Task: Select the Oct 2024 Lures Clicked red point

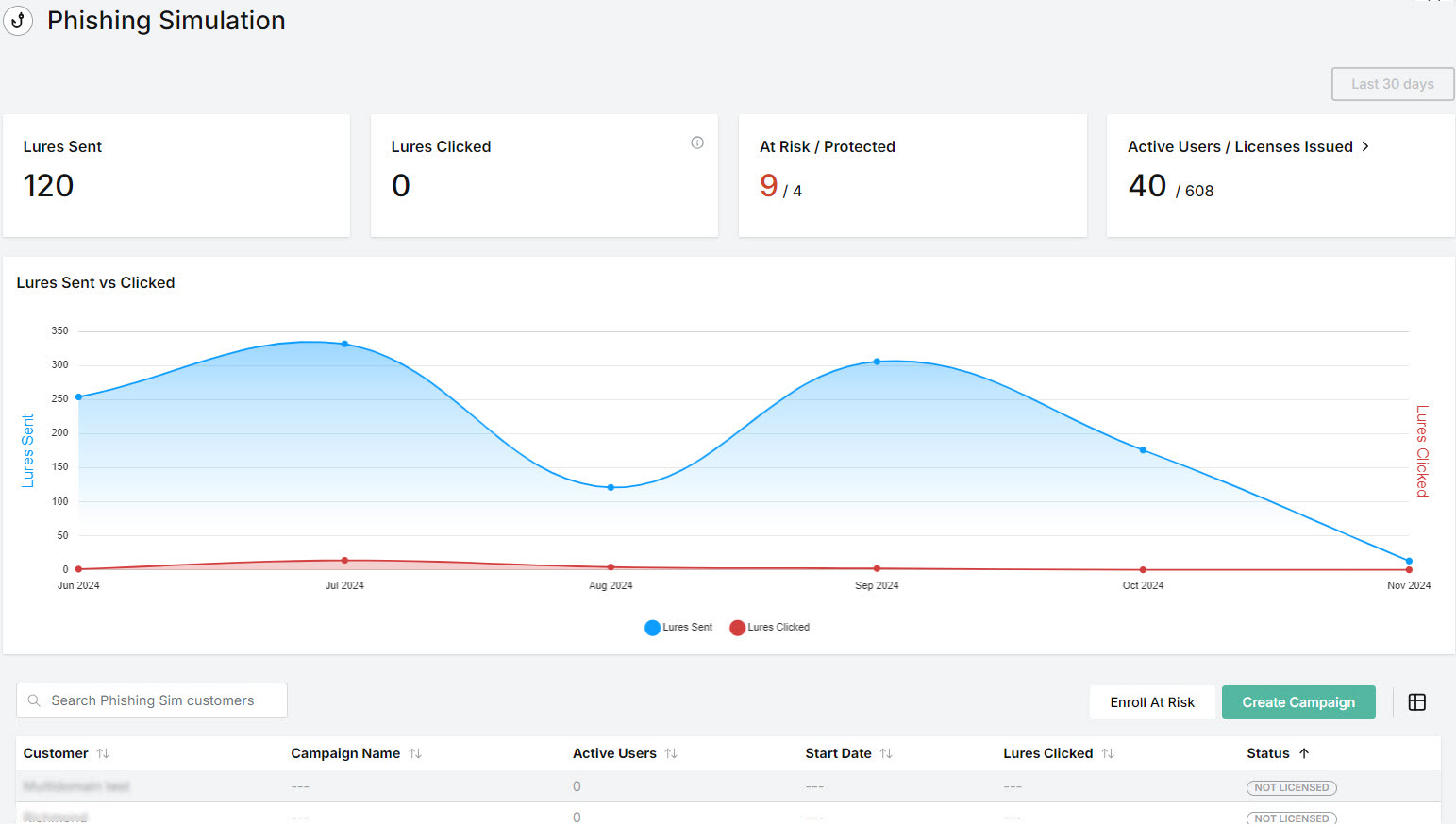Action: tap(1143, 570)
